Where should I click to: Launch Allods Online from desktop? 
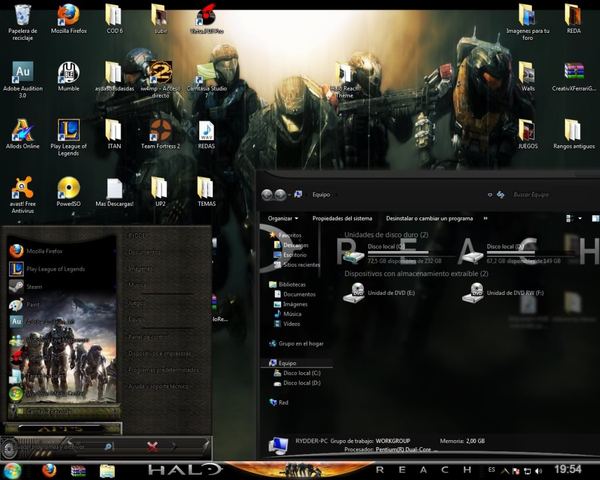point(23,134)
